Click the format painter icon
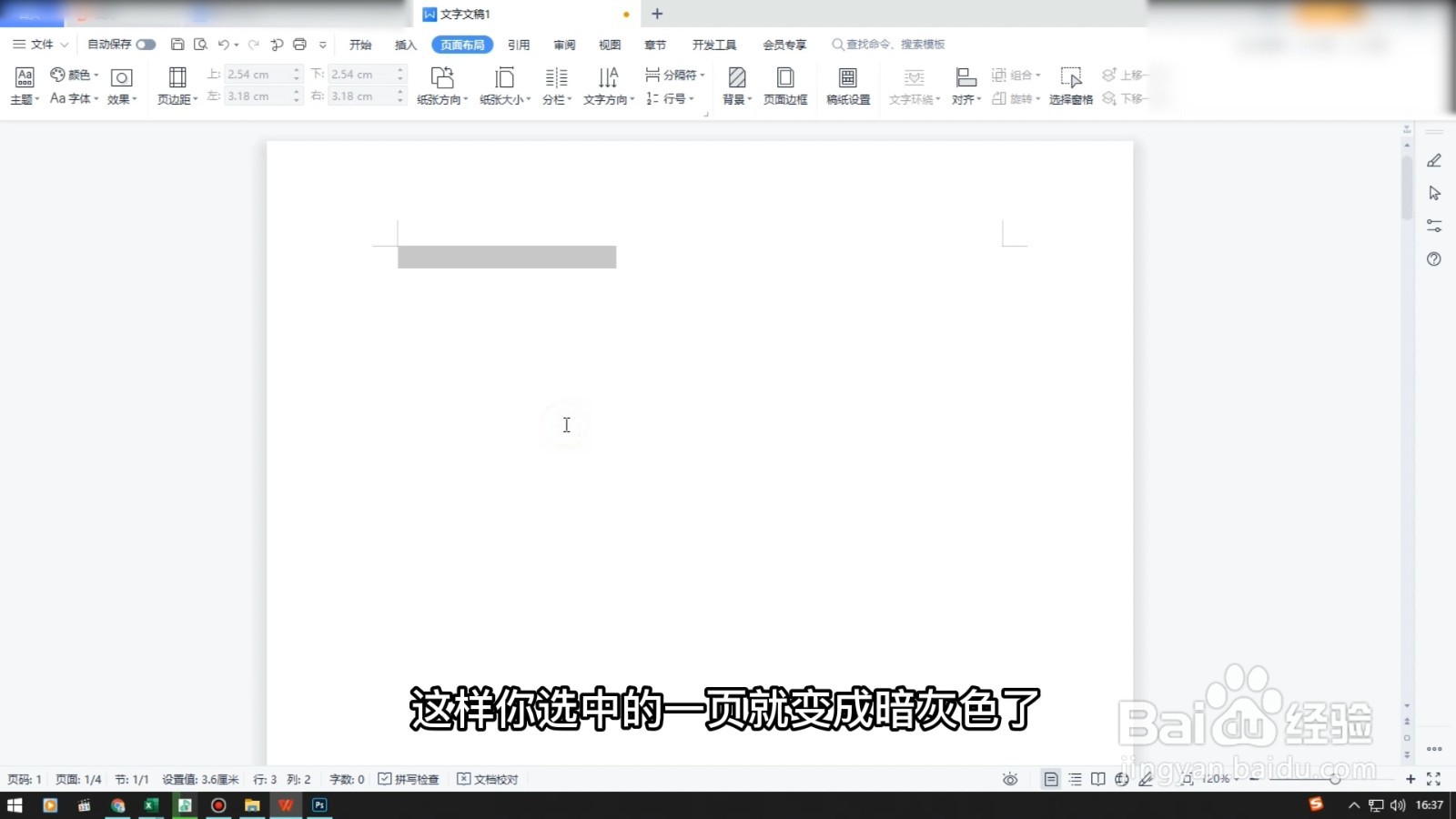This screenshot has width=1456, height=819. coord(277,44)
